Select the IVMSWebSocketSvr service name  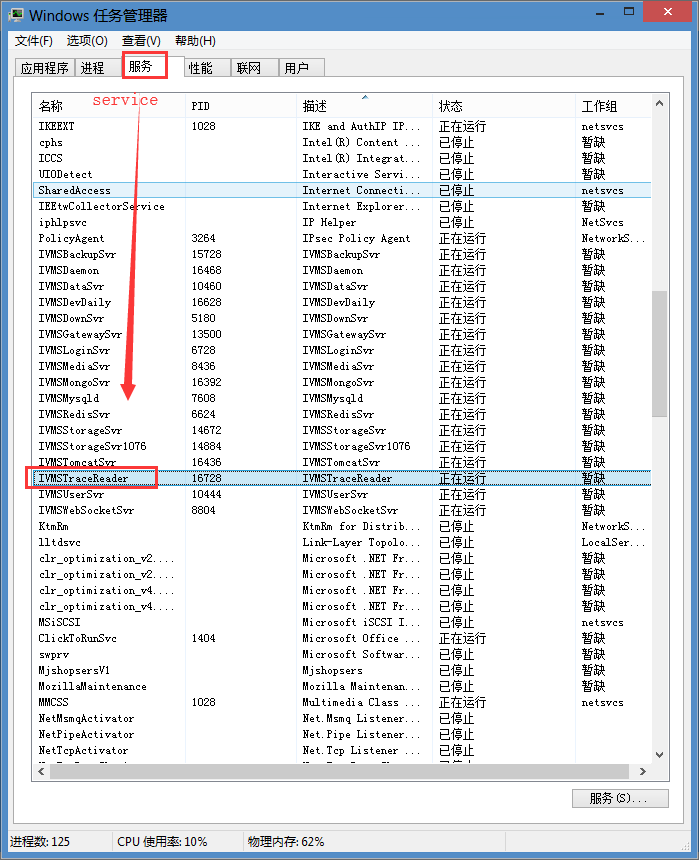(x=86, y=510)
